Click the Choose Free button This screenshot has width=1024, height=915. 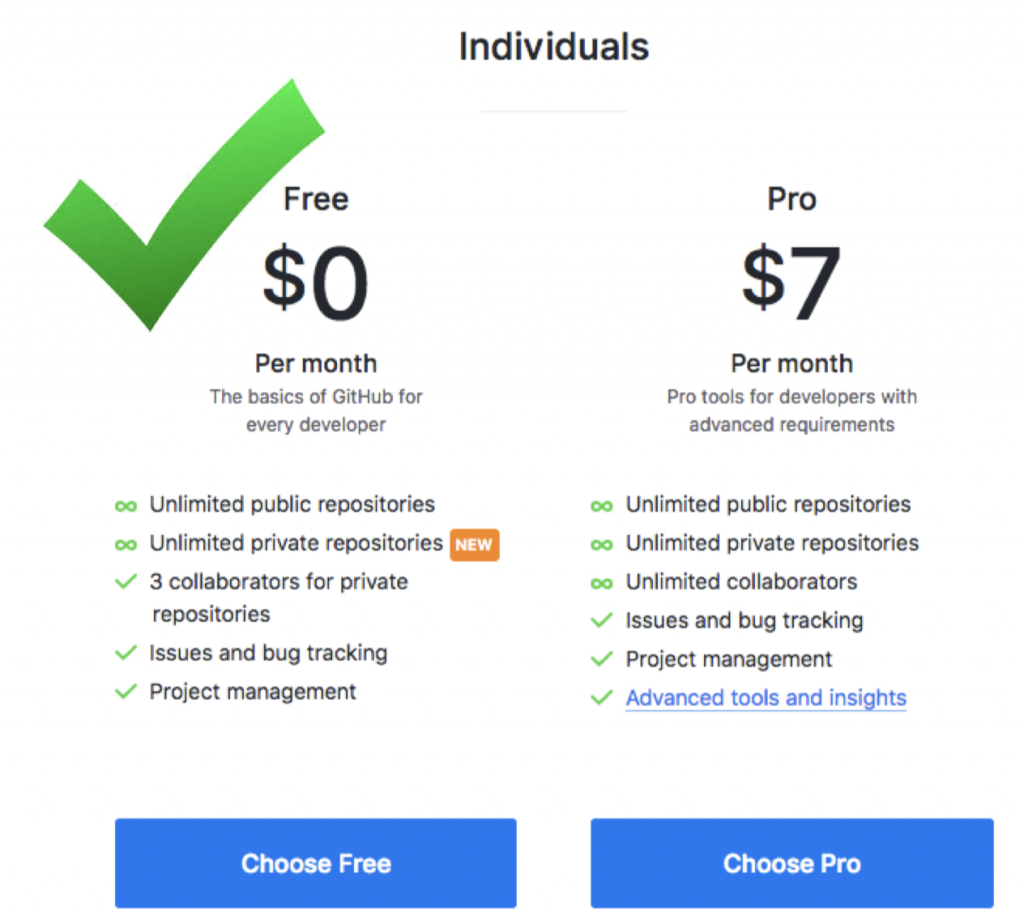pos(315,863)
